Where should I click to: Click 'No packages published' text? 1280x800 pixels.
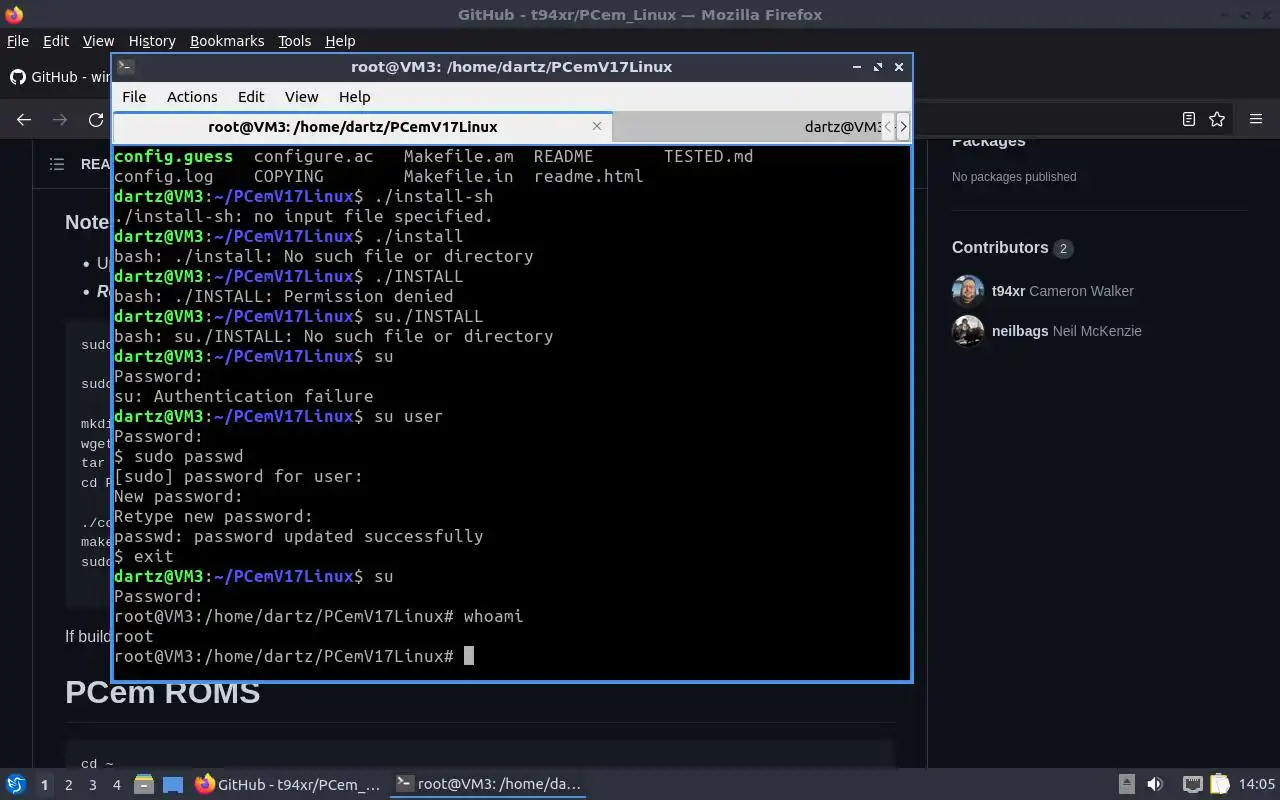1014,177
